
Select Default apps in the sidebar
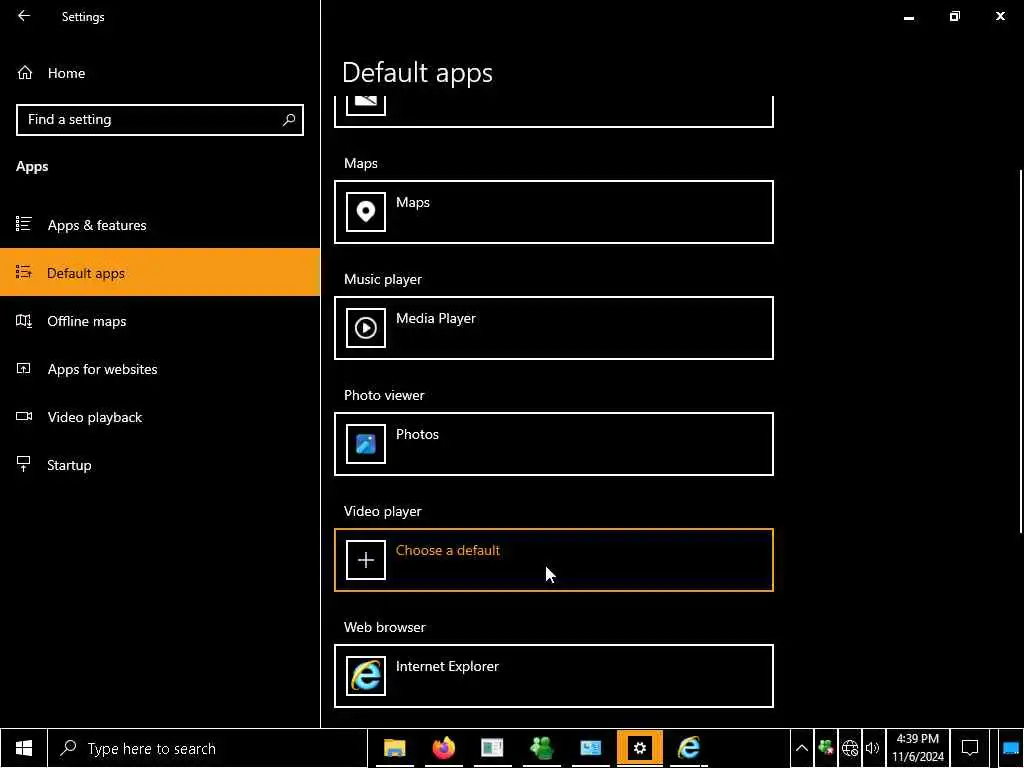coord(160,272)
